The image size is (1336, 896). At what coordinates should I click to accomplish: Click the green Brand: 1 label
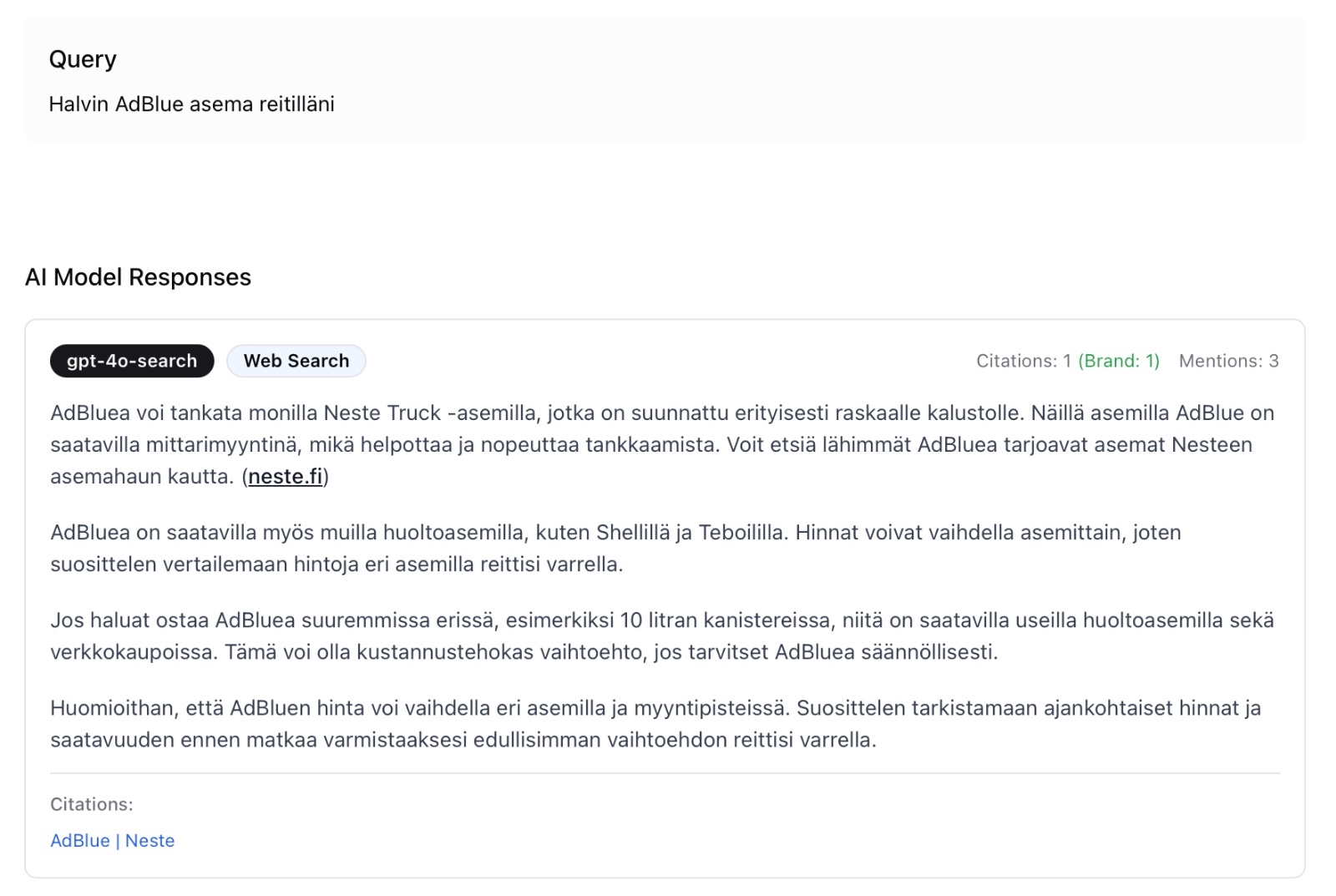coord(1119,361)
